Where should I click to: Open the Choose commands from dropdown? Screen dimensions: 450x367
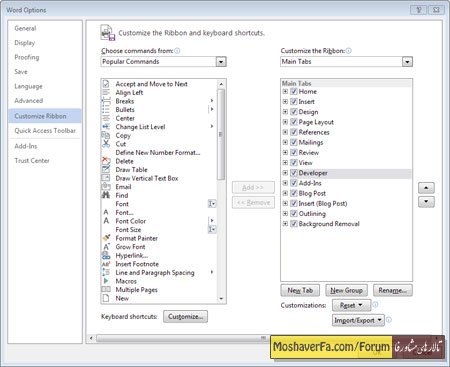(221, 62)
